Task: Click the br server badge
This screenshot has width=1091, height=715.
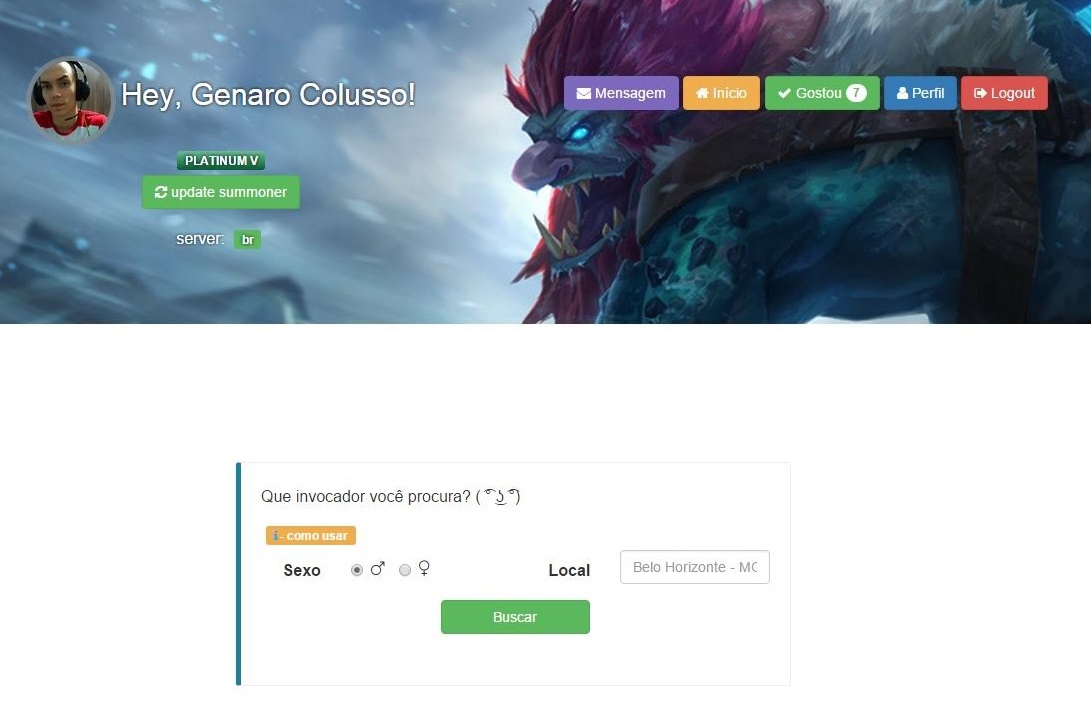Action: (247, 240)
